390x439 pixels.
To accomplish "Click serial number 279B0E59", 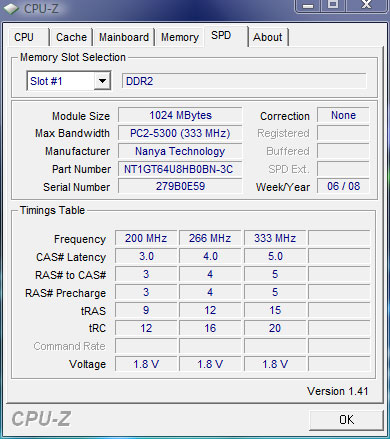I will pyautogui.click(x=180, y=186).
